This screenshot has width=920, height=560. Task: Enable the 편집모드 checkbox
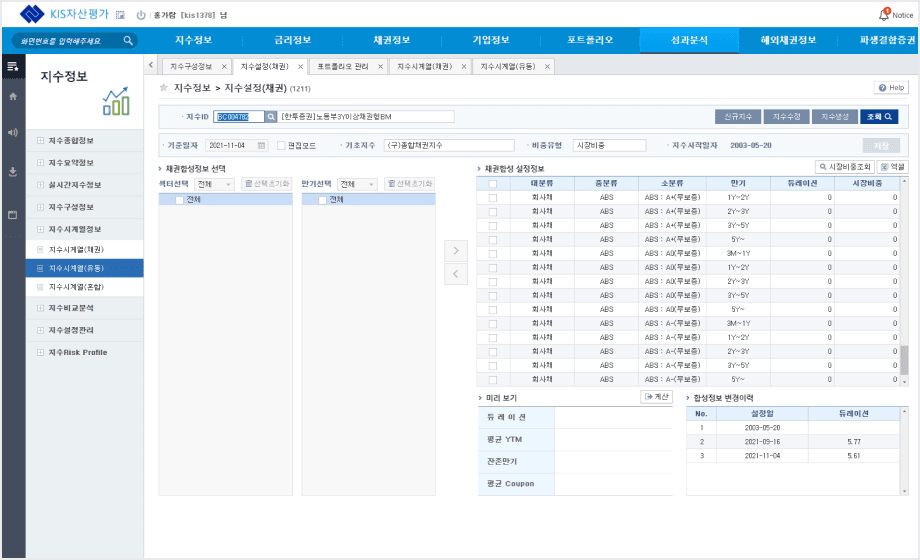coord(281,146)
